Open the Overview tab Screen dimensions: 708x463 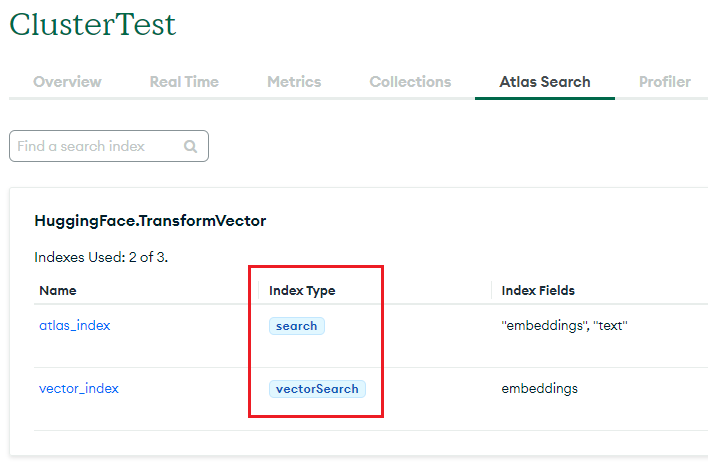pos(67,82)
